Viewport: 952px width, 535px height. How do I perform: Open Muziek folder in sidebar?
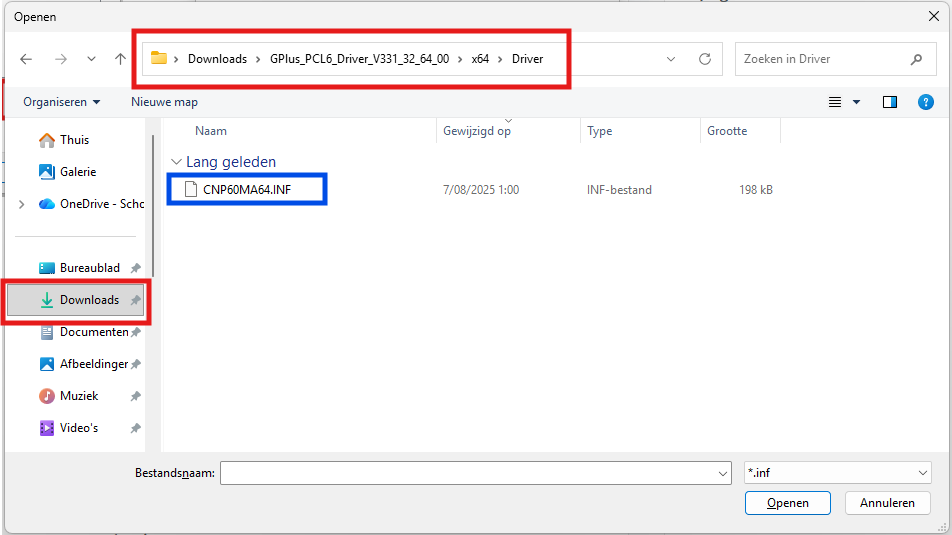(79, 396)
